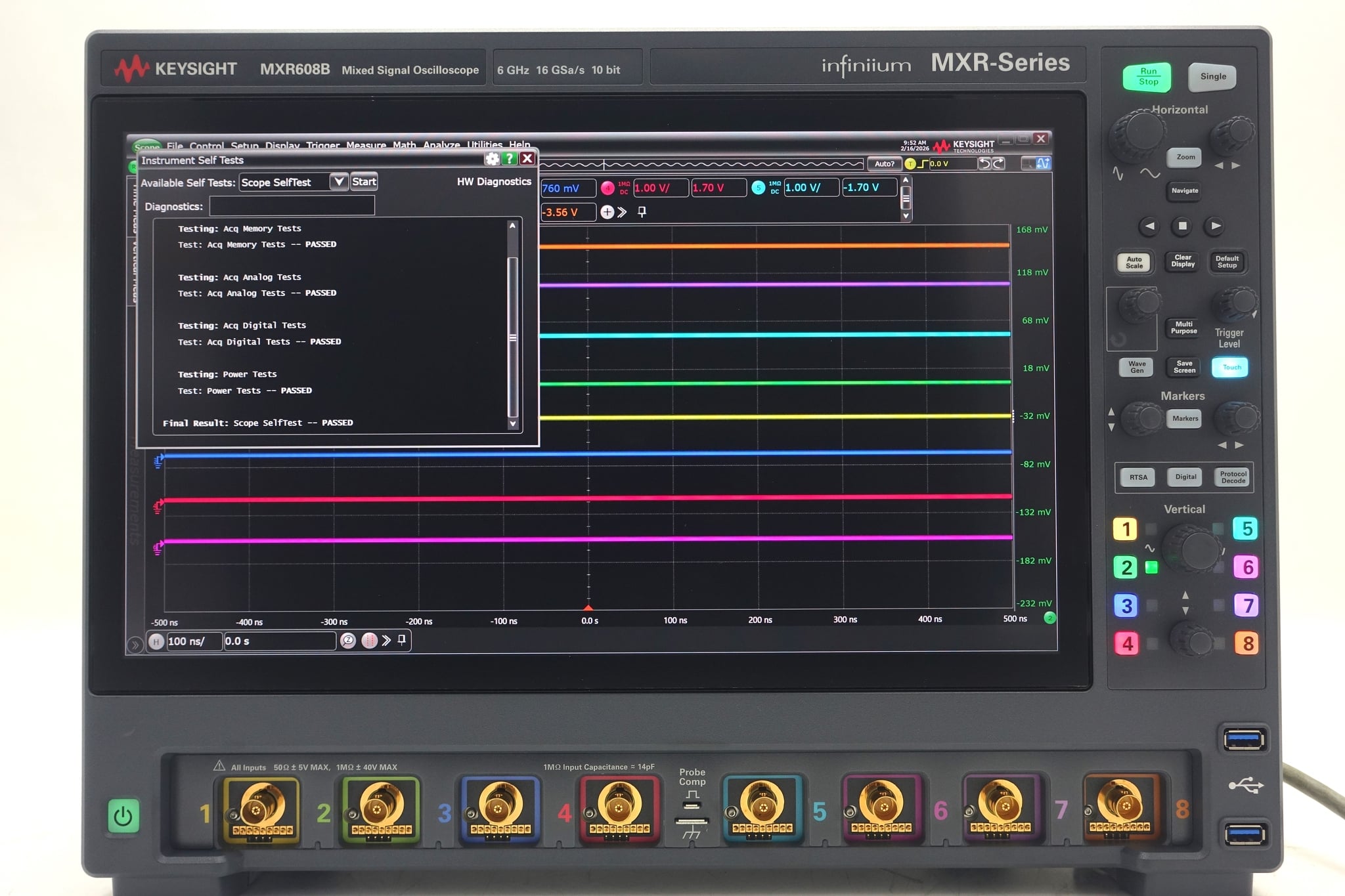Screen dimensions: 1345x896
Task: Open the Measure menu
Action: tap(366, 145)
